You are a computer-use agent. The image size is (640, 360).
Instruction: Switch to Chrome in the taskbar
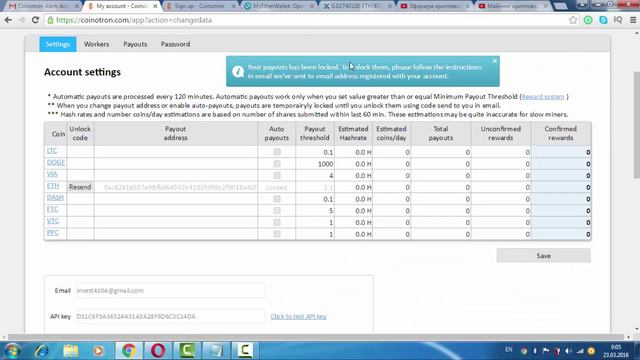(x=129, y=351)
